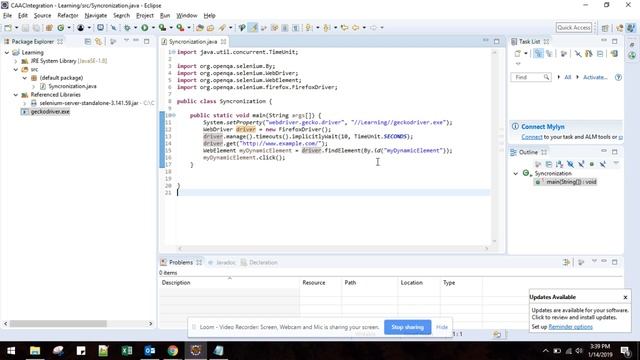This screenshot has height=360, width=640.
Task: Click the Open Type toolbar icon
Action: 200,28
